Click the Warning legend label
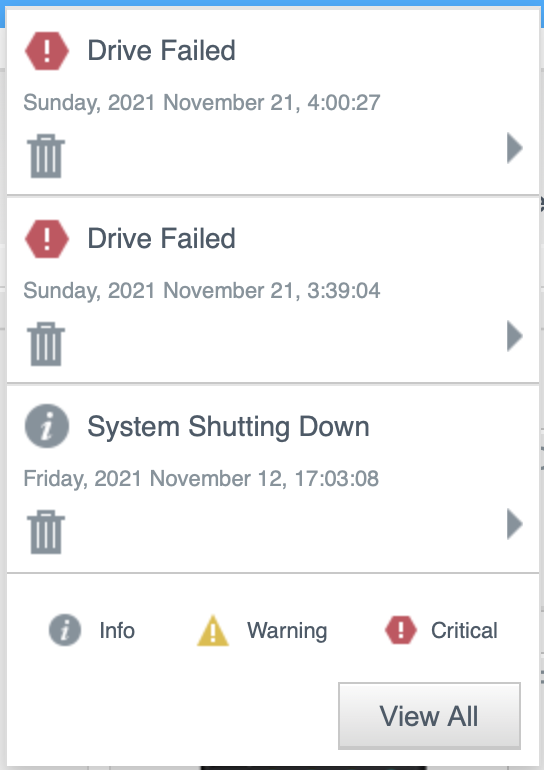 click(287, 631)
